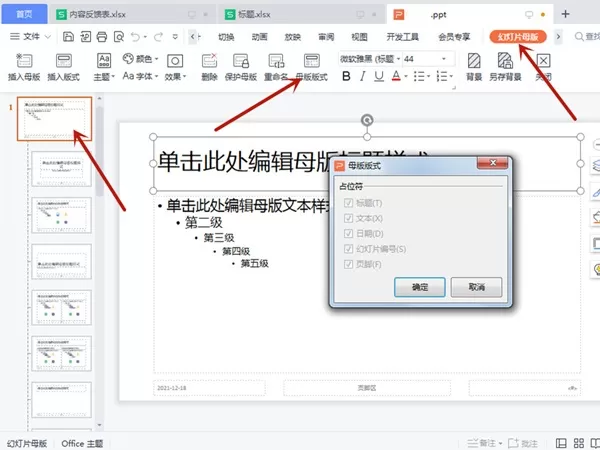Open the 视图 (View) ribbon tab
This screenshot has height=450, width=600.
(x=359, y=37)
